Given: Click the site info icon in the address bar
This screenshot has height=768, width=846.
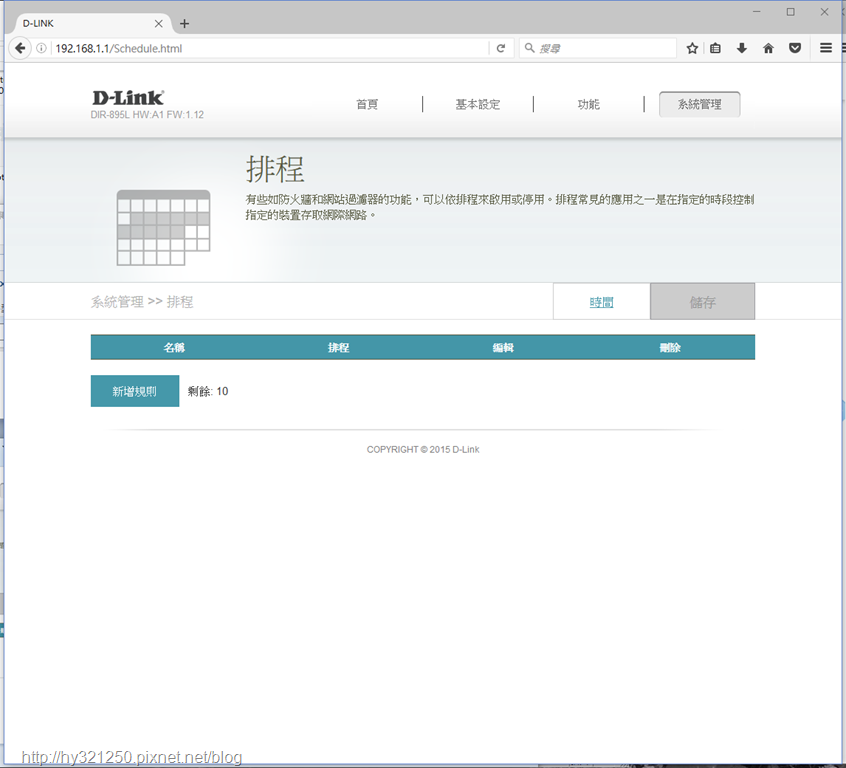Looking at the screenshot, I should click(x=41, y=48).
